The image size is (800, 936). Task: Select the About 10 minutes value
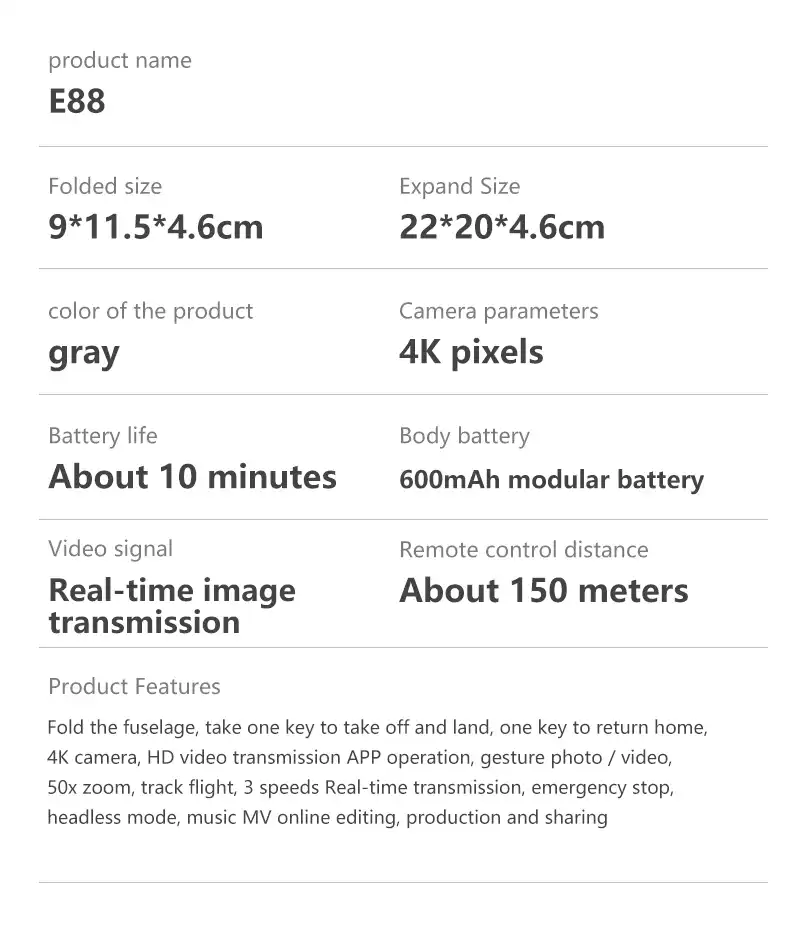(193, 477)
